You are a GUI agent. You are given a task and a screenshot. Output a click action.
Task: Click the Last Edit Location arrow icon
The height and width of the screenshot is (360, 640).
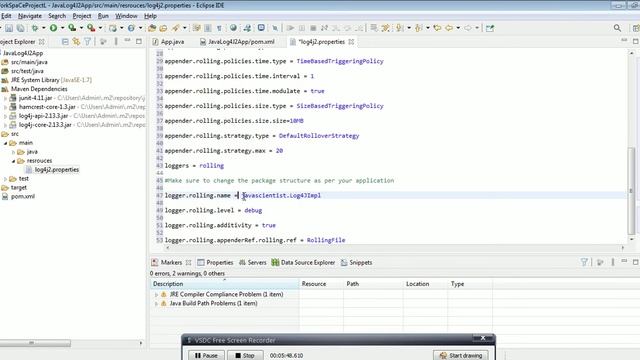click(437, 28)
